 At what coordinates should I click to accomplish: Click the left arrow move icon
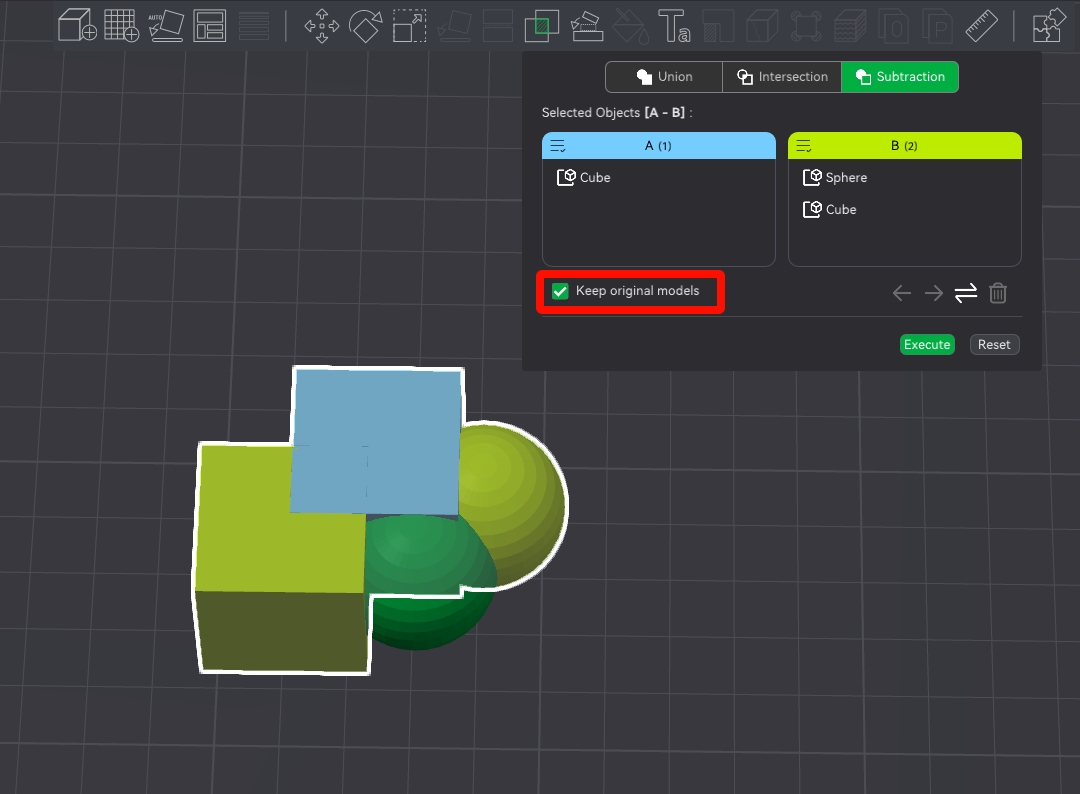coord(902,293)
